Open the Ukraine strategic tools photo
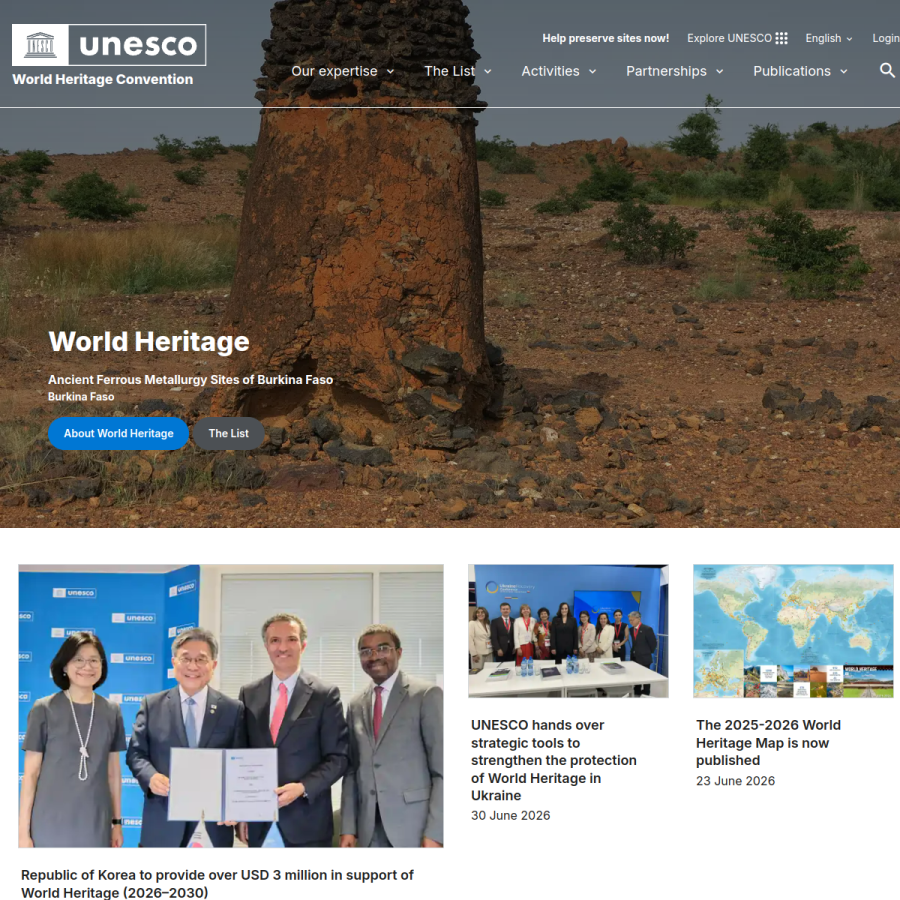Viewport: 900px width, 900px height. [x=568, y=631]
